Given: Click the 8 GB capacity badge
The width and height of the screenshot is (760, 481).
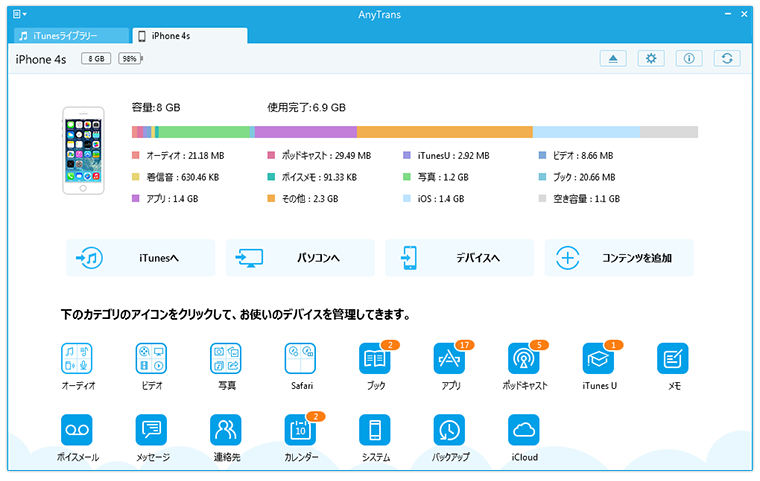Looking at the screenshot, I should pyautogui.click(x=96, y=59).
